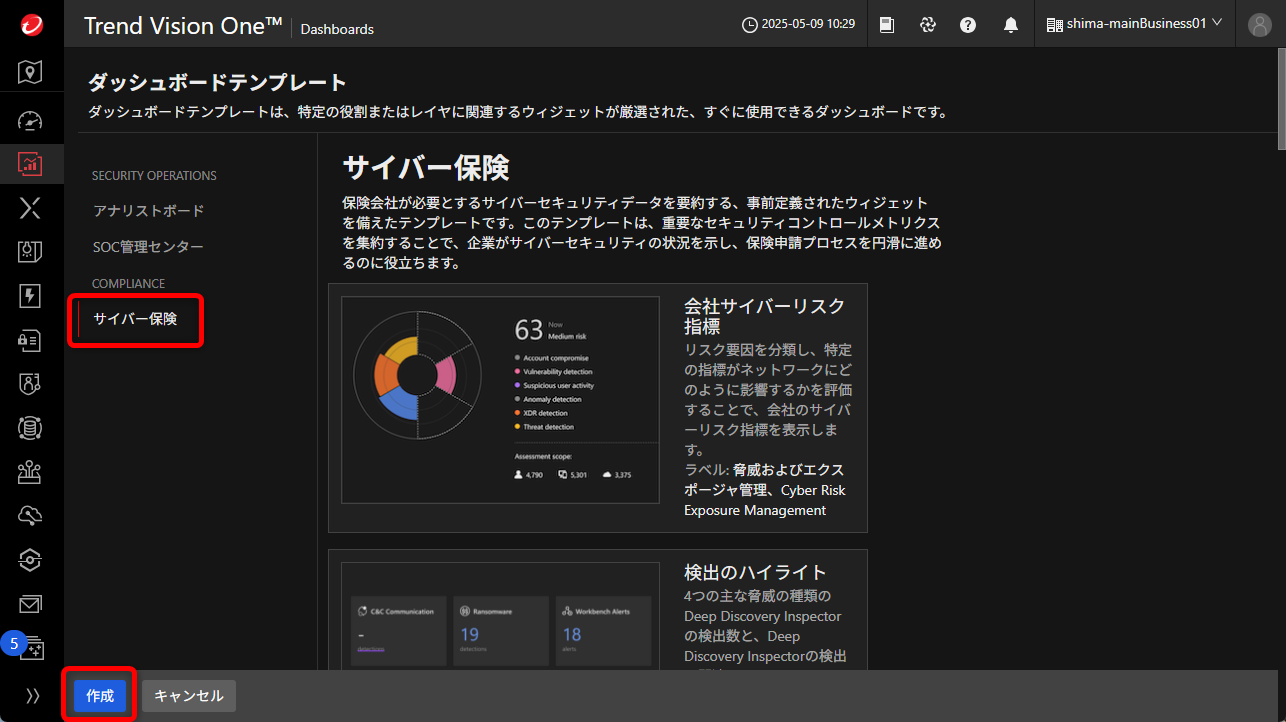Viewport: 1286px width, 722px height.
Task: Open the email envelope sidebar icon
Action: click(31, 604)
